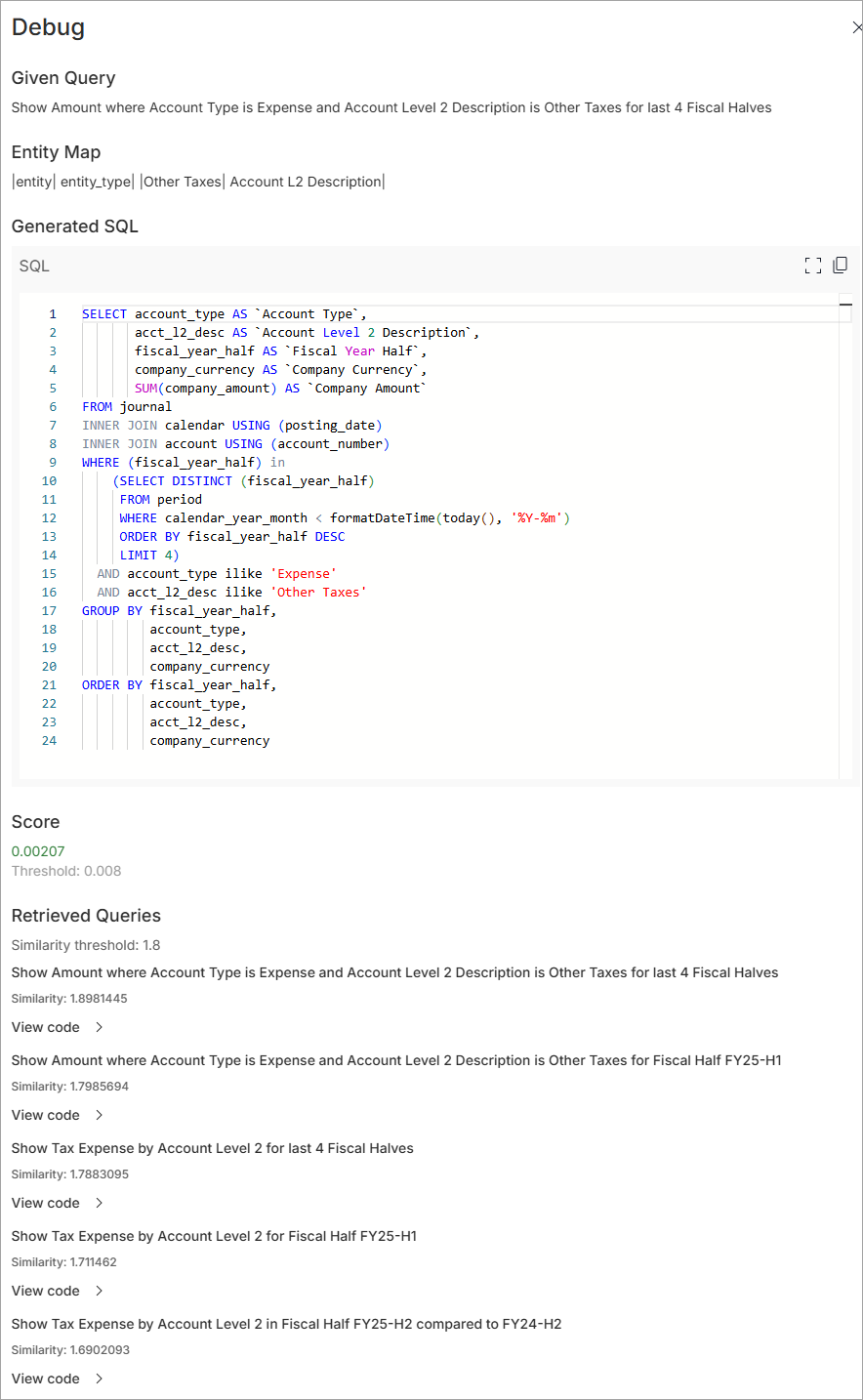This screenshot has height=1400, width=863.
Task: Click the X icon at the top right
Action: click(856, 27)
